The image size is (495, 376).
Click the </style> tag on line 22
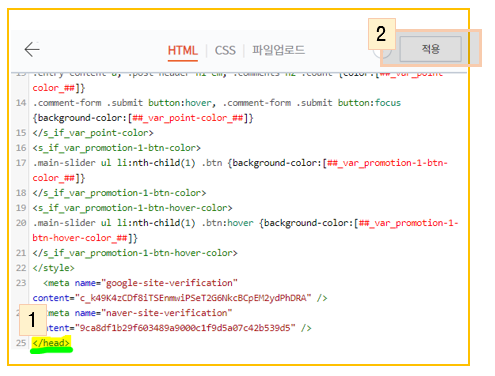[53, 268]
